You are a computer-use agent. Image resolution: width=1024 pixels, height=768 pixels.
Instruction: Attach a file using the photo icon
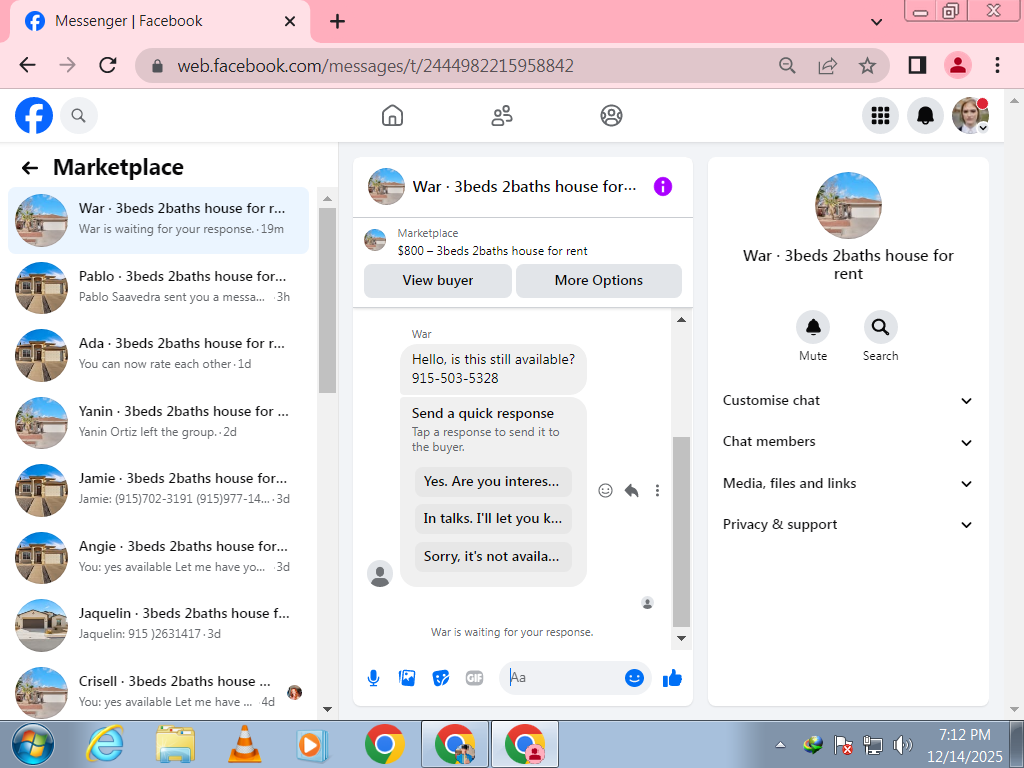click(x=407, y=678)
